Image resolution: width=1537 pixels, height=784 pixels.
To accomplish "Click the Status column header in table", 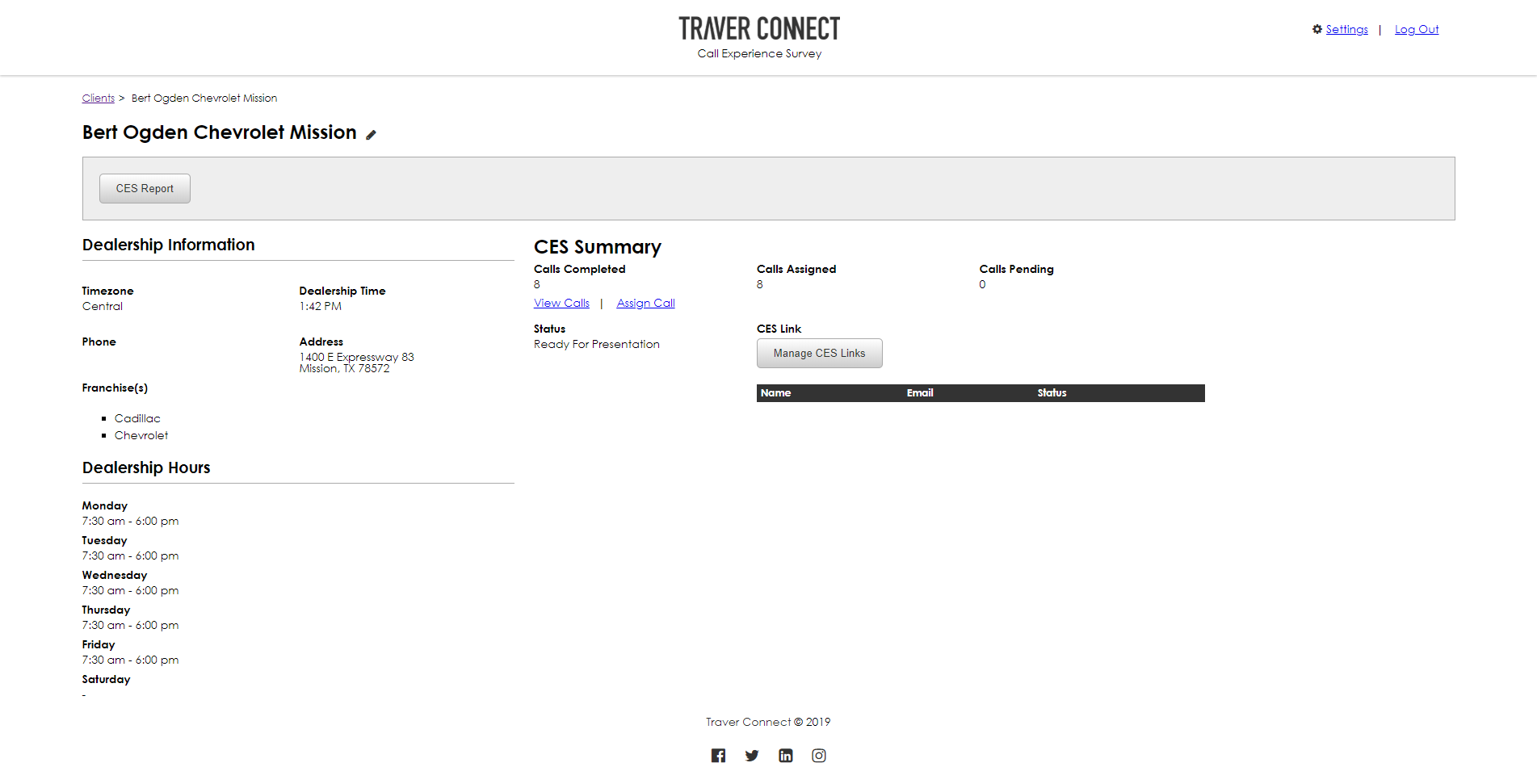I will [1052, 393].
